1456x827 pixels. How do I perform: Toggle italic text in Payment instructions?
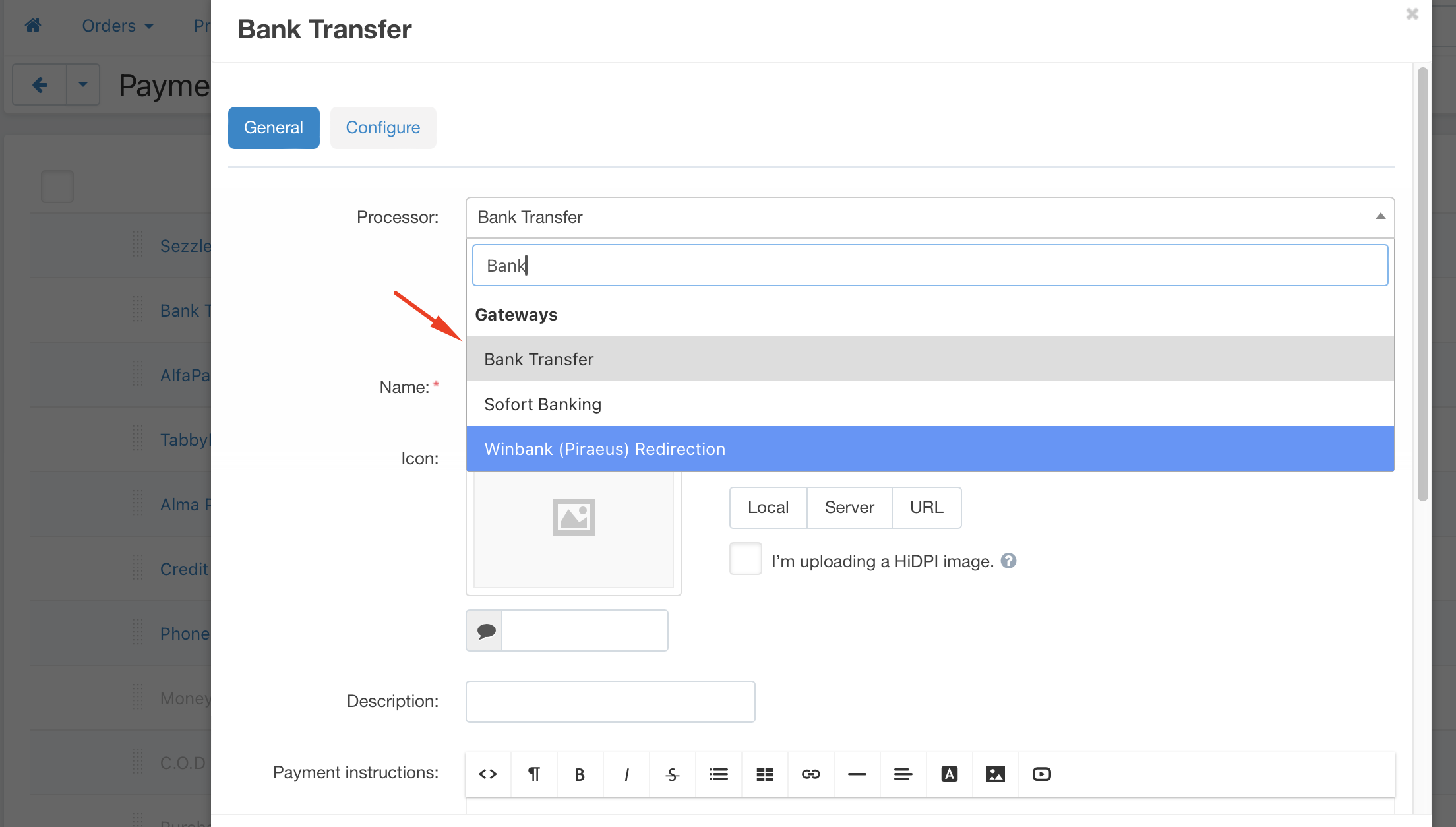coord(626,774)
